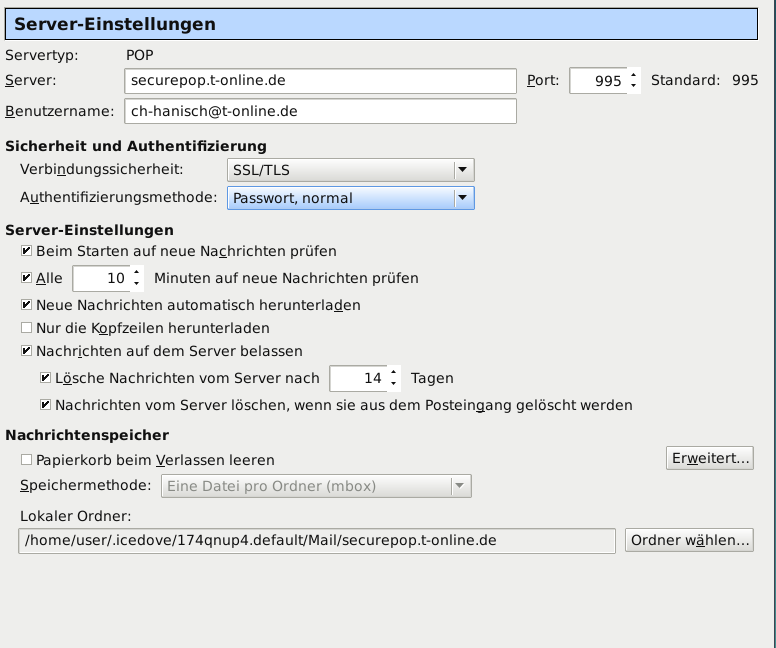Click the Lokaler Ordner path field
The image size is (776, 648).
317,541
